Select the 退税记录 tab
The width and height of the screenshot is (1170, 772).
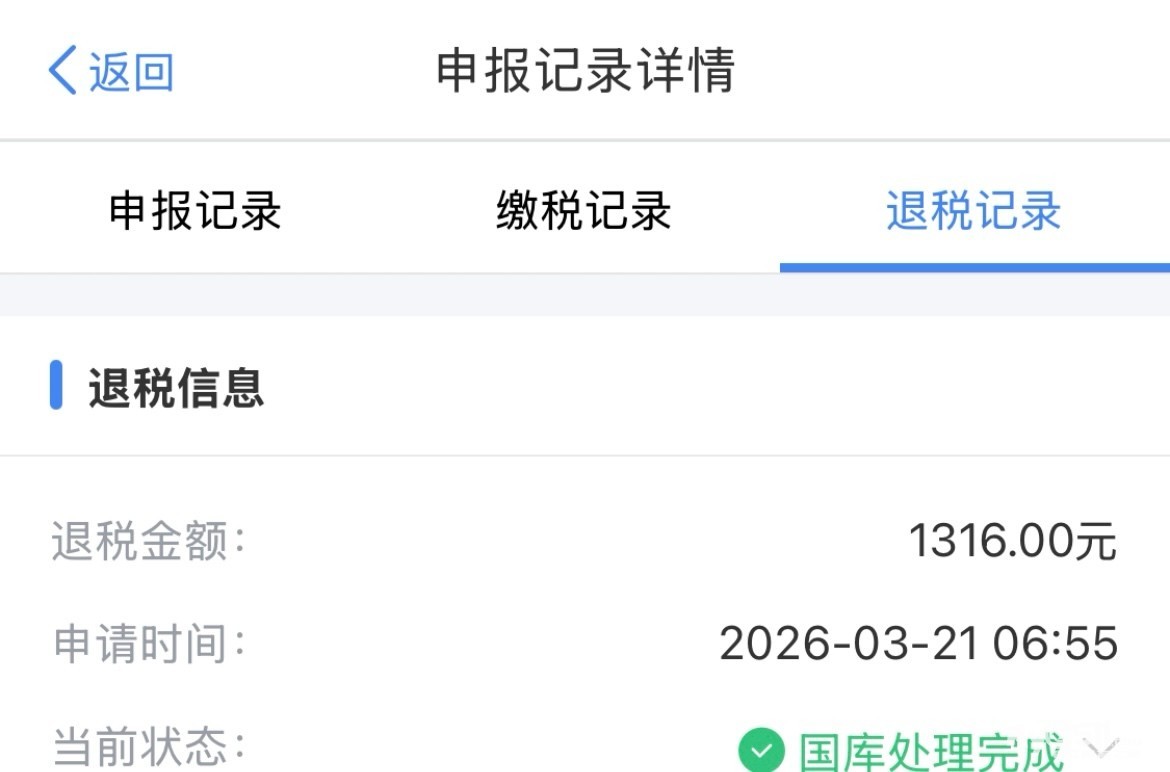point(974,210)
